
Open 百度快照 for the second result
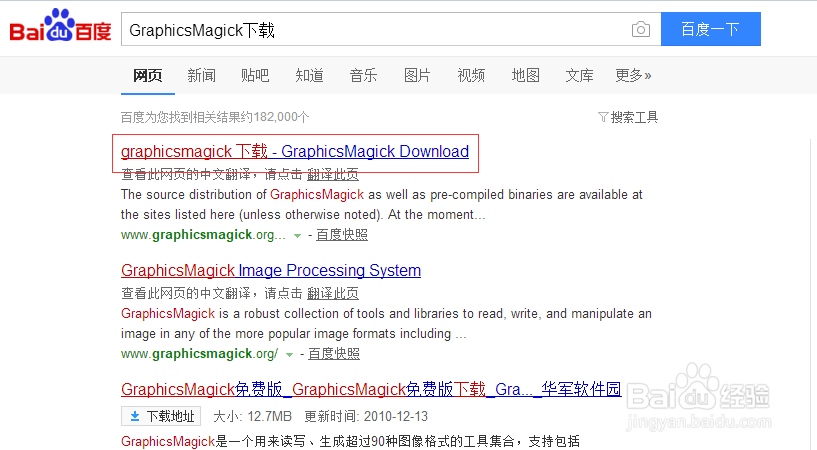(334, 354)
